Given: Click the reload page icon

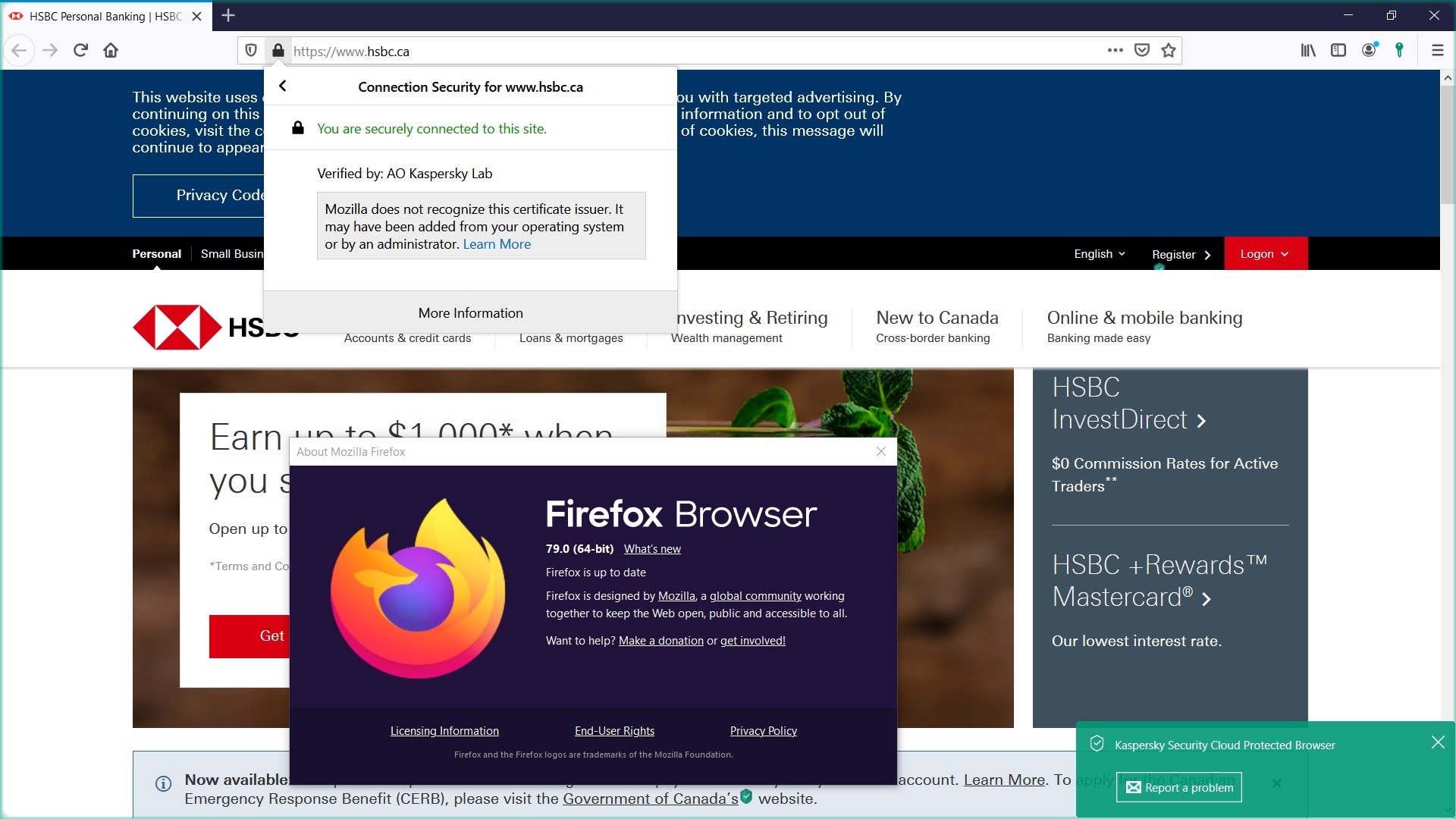Looking at the screenshot, I should (80, 51).
